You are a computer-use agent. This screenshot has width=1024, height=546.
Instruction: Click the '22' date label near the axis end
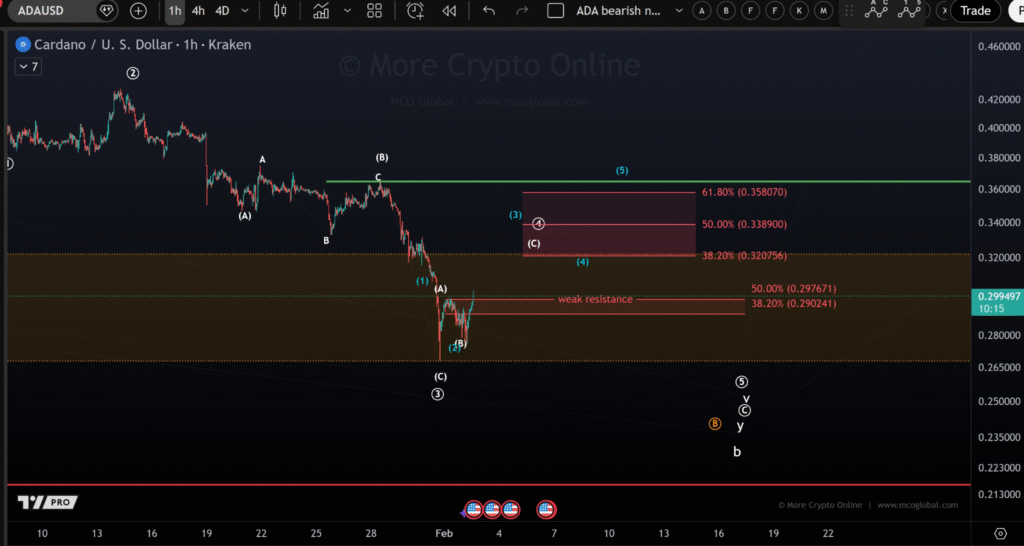coord(828,534)
